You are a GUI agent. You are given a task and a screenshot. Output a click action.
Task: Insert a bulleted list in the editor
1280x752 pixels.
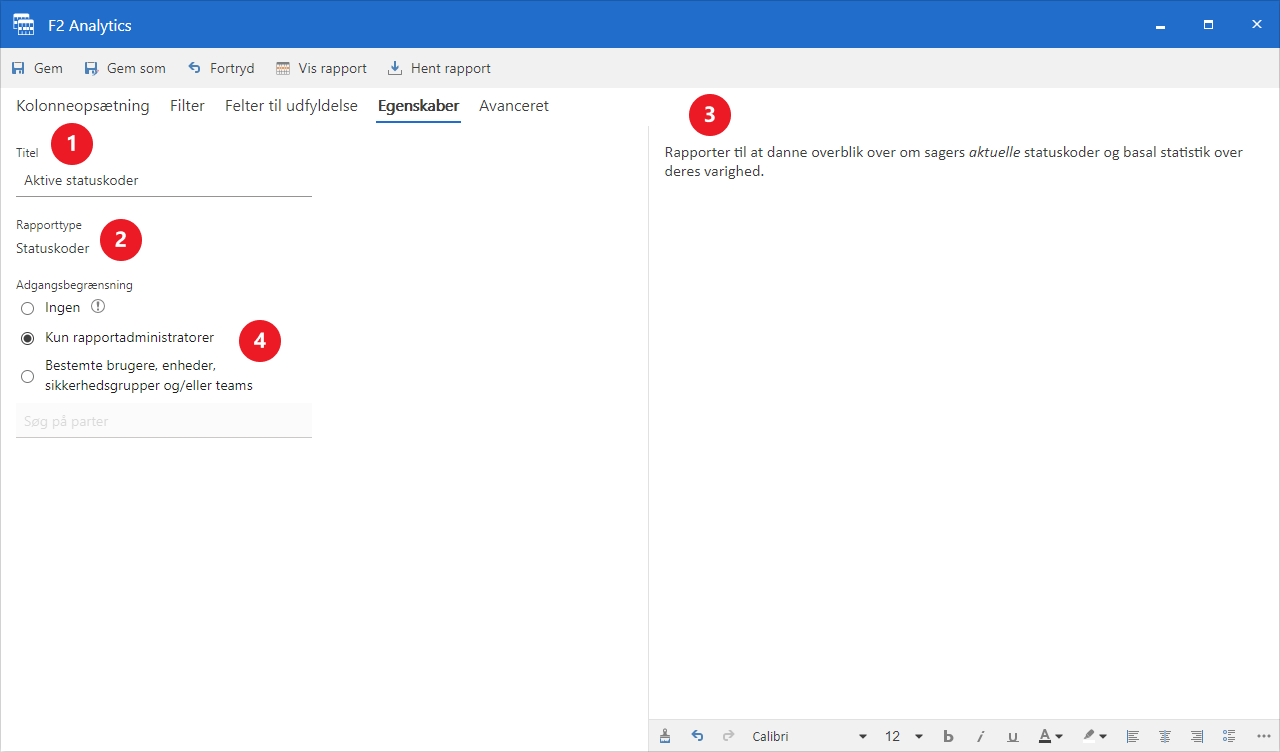[1230, 736]
